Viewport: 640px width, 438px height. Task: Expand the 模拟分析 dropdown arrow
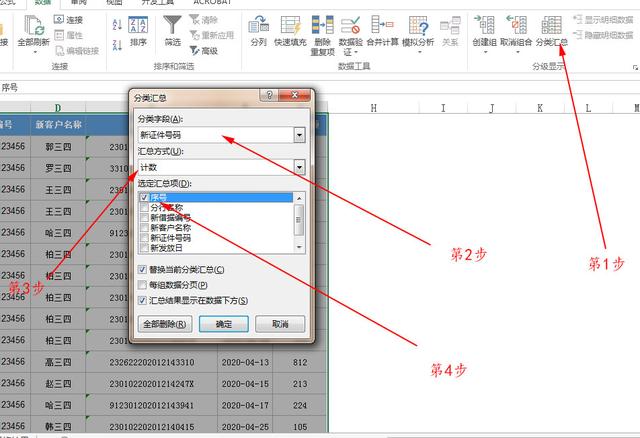(419, 52)
